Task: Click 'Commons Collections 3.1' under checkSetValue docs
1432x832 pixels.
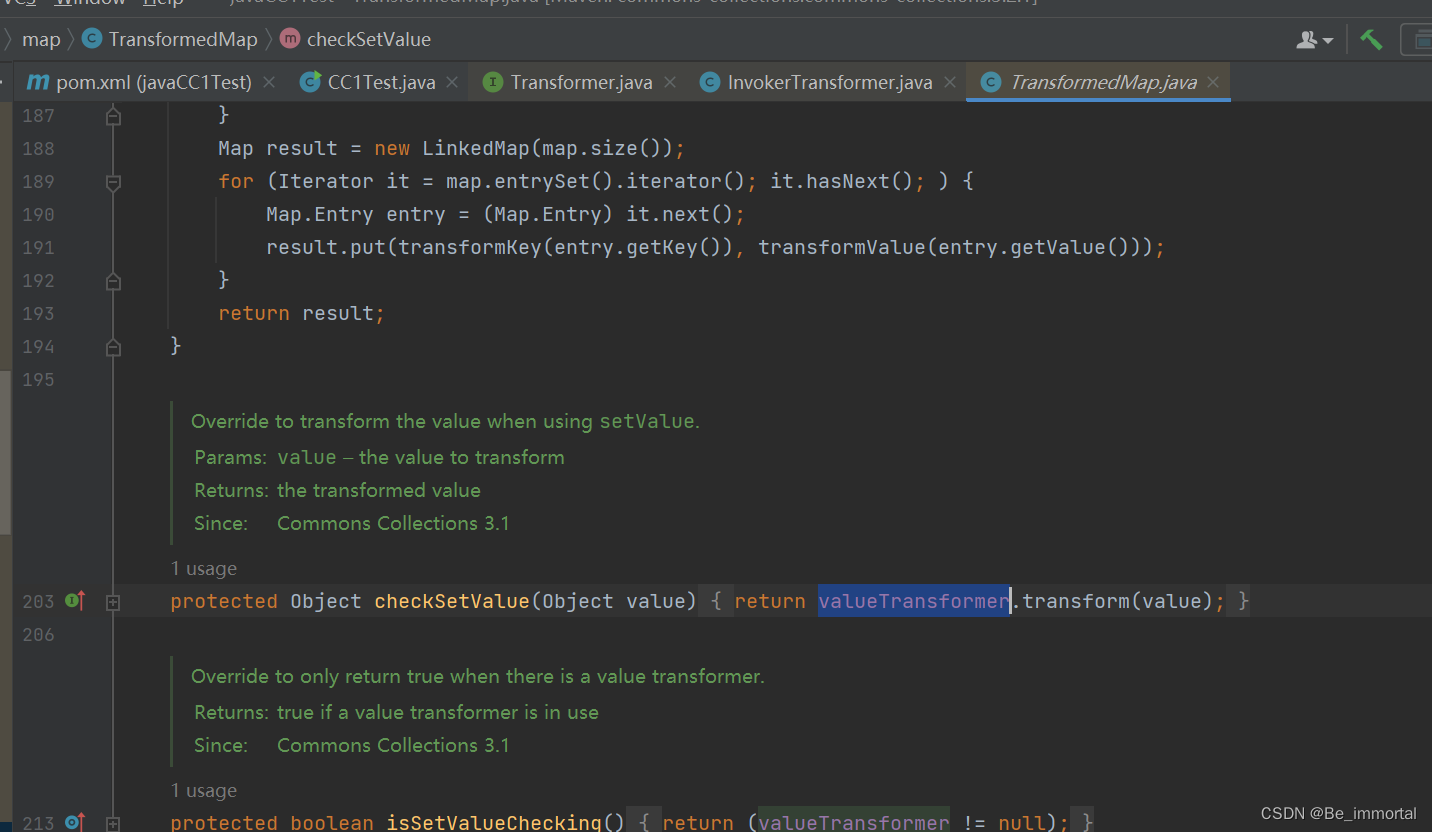Action: (393, 523)
